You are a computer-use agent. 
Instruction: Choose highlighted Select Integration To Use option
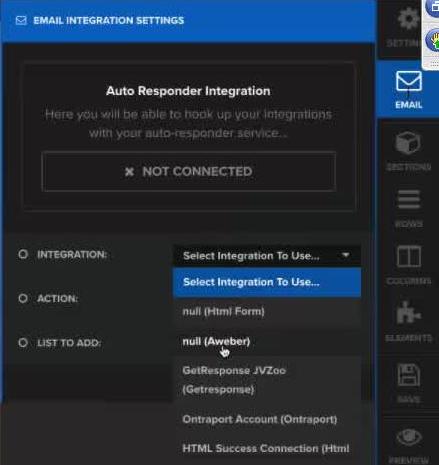[267, 282]
